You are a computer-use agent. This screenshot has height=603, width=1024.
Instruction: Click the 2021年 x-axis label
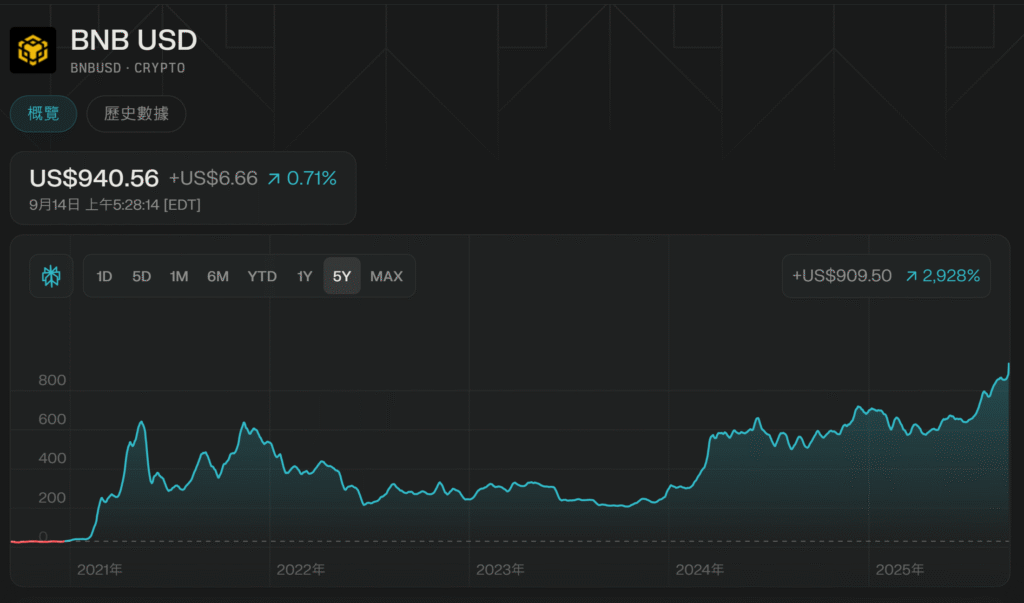[100, 570]
